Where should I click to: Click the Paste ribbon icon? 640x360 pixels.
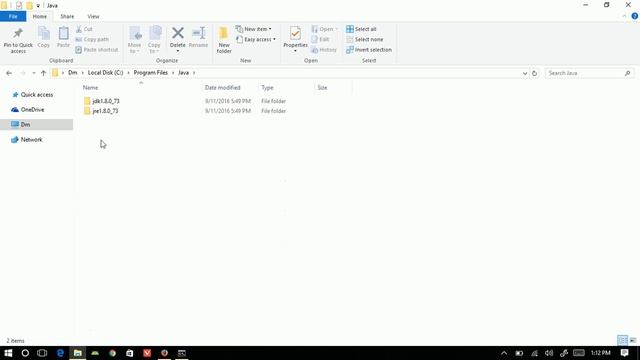[x=63, y=37]
